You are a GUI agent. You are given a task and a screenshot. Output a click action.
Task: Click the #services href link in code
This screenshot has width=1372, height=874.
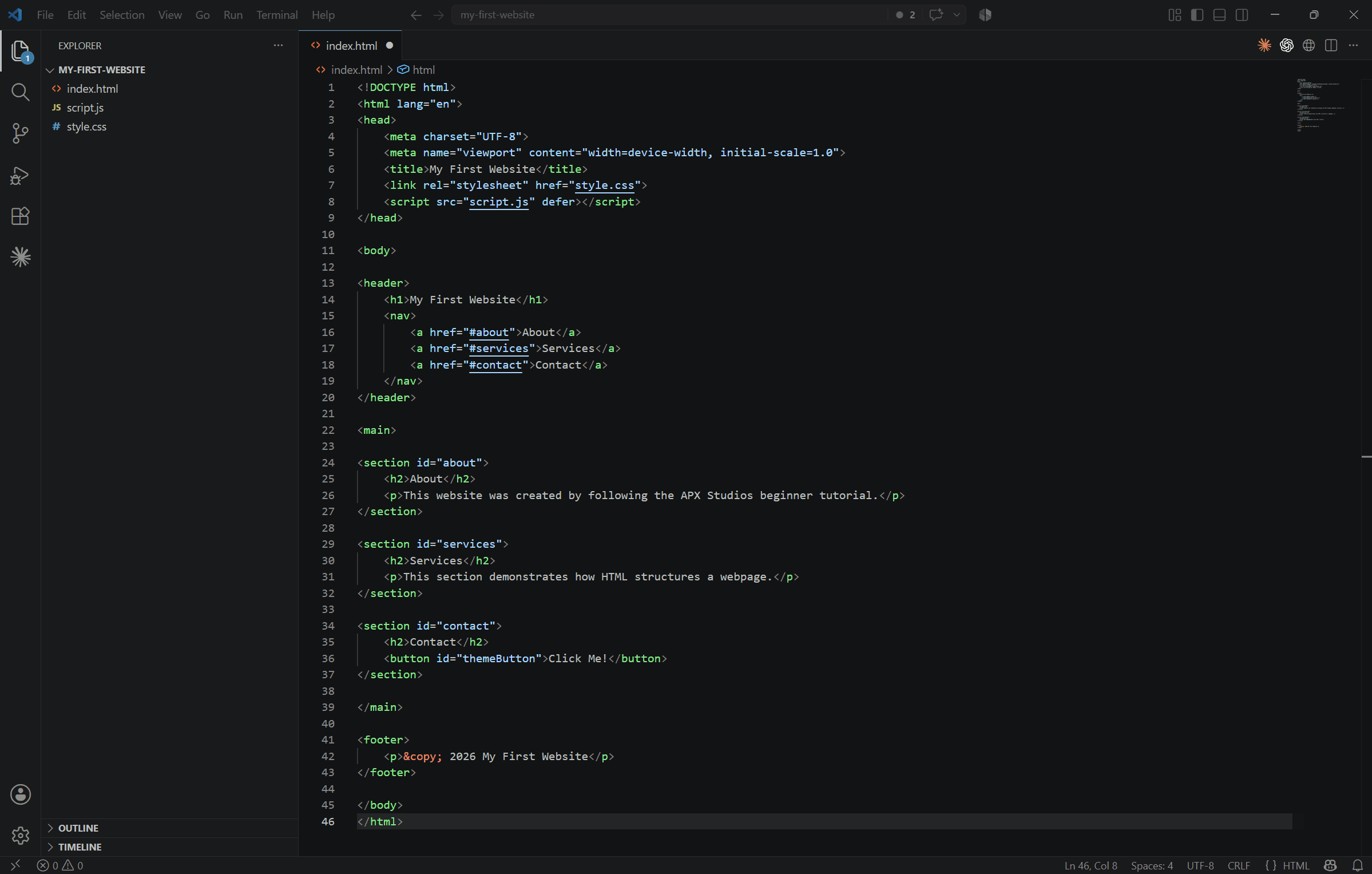498,349
